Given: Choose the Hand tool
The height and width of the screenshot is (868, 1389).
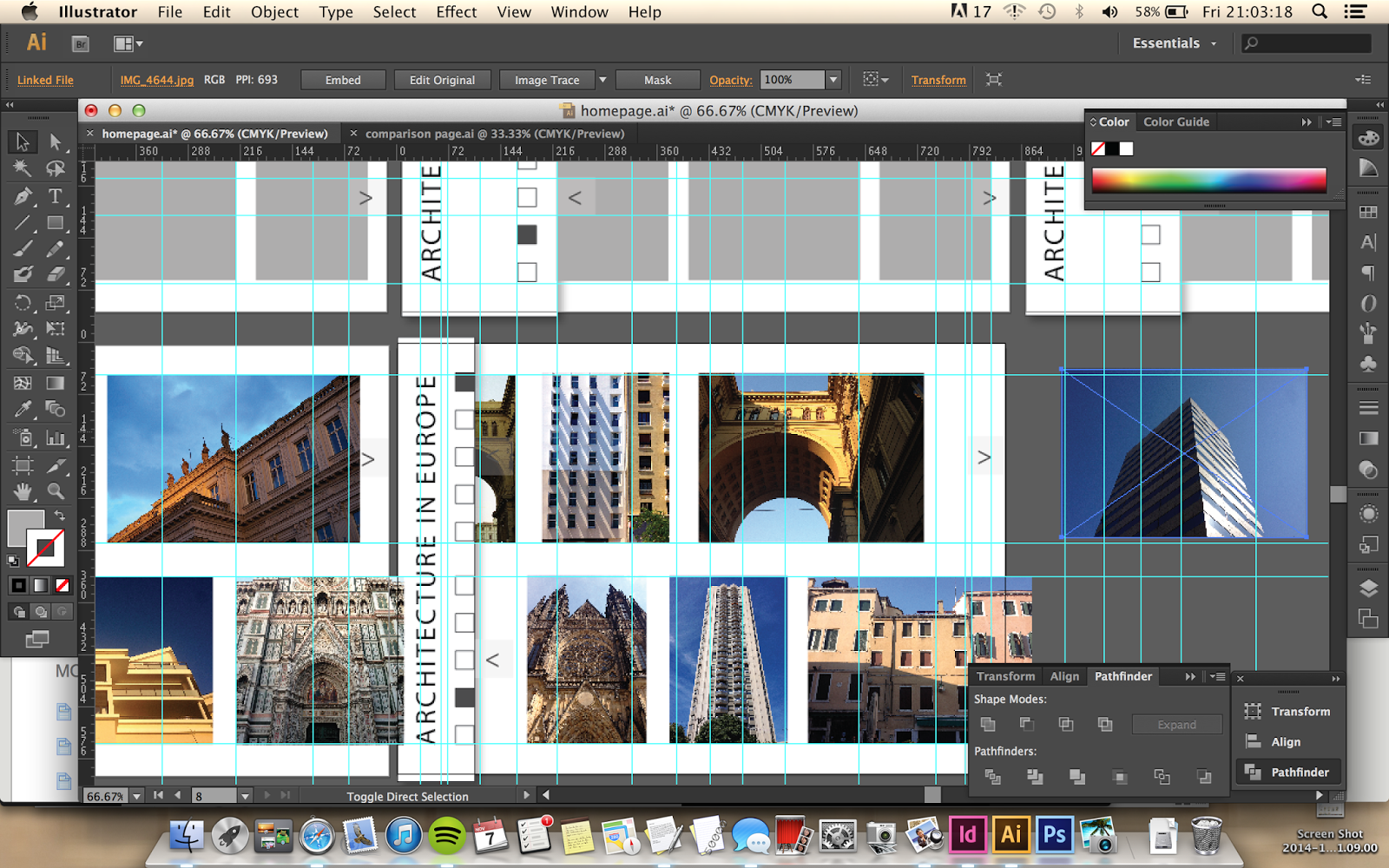Looking at the screenshot, I should click(x=23, y=491).
